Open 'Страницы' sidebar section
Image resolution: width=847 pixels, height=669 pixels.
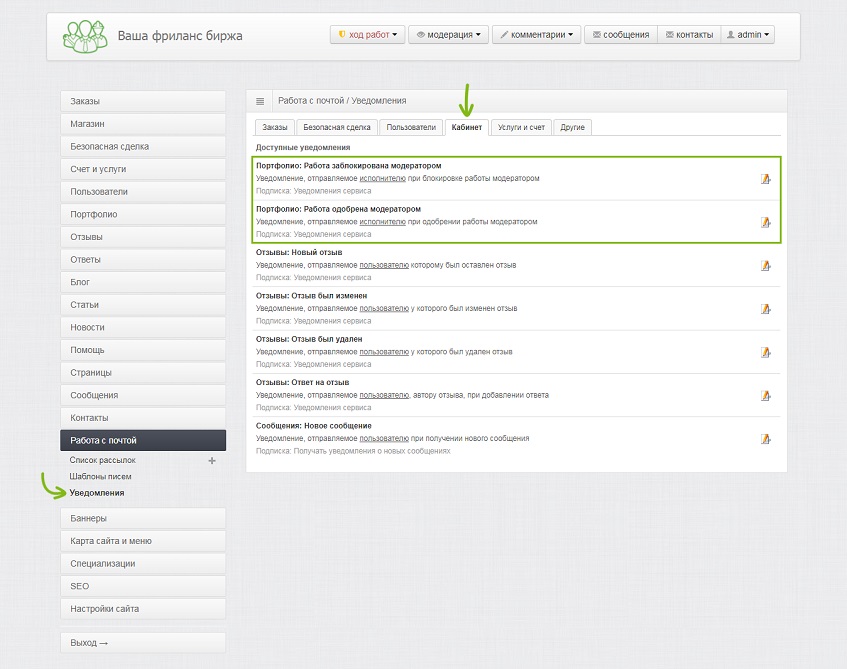tap(143, 373)
